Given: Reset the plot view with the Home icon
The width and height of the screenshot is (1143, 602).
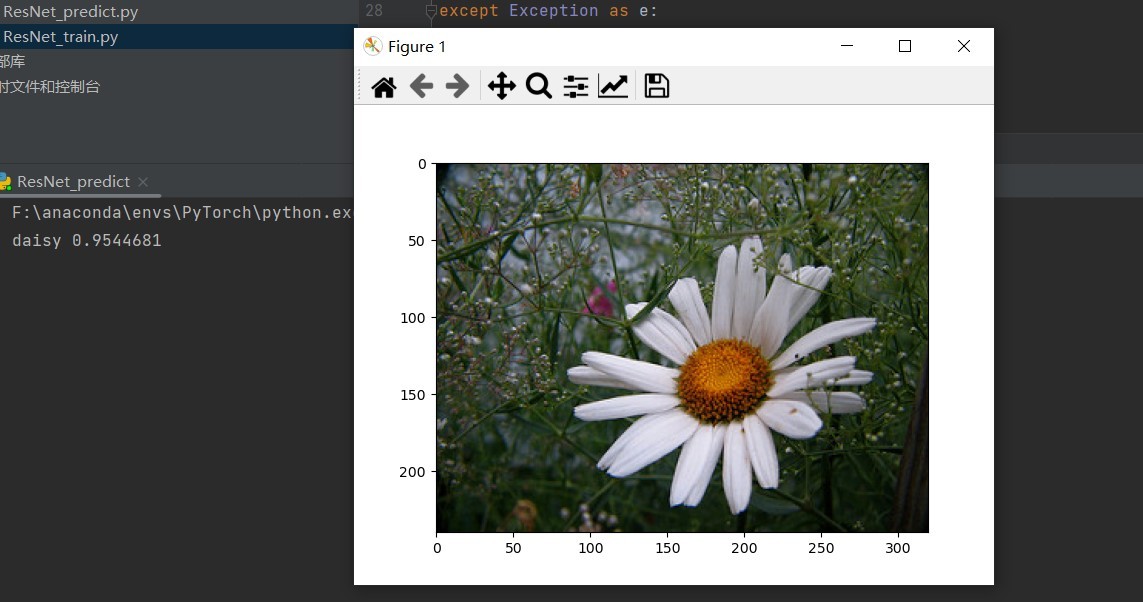Looking at the screenshot, I should (383, 86).
